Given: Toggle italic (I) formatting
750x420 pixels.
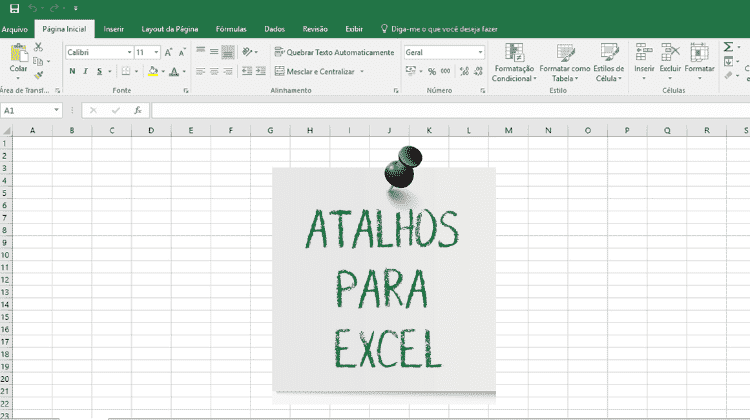Looking at the screenshot, I should [x=86, y=72].
